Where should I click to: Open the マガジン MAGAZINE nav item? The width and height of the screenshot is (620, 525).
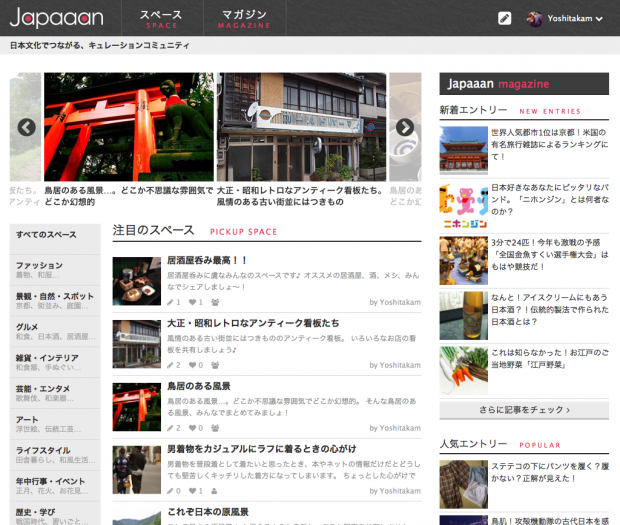click(244, 19)
